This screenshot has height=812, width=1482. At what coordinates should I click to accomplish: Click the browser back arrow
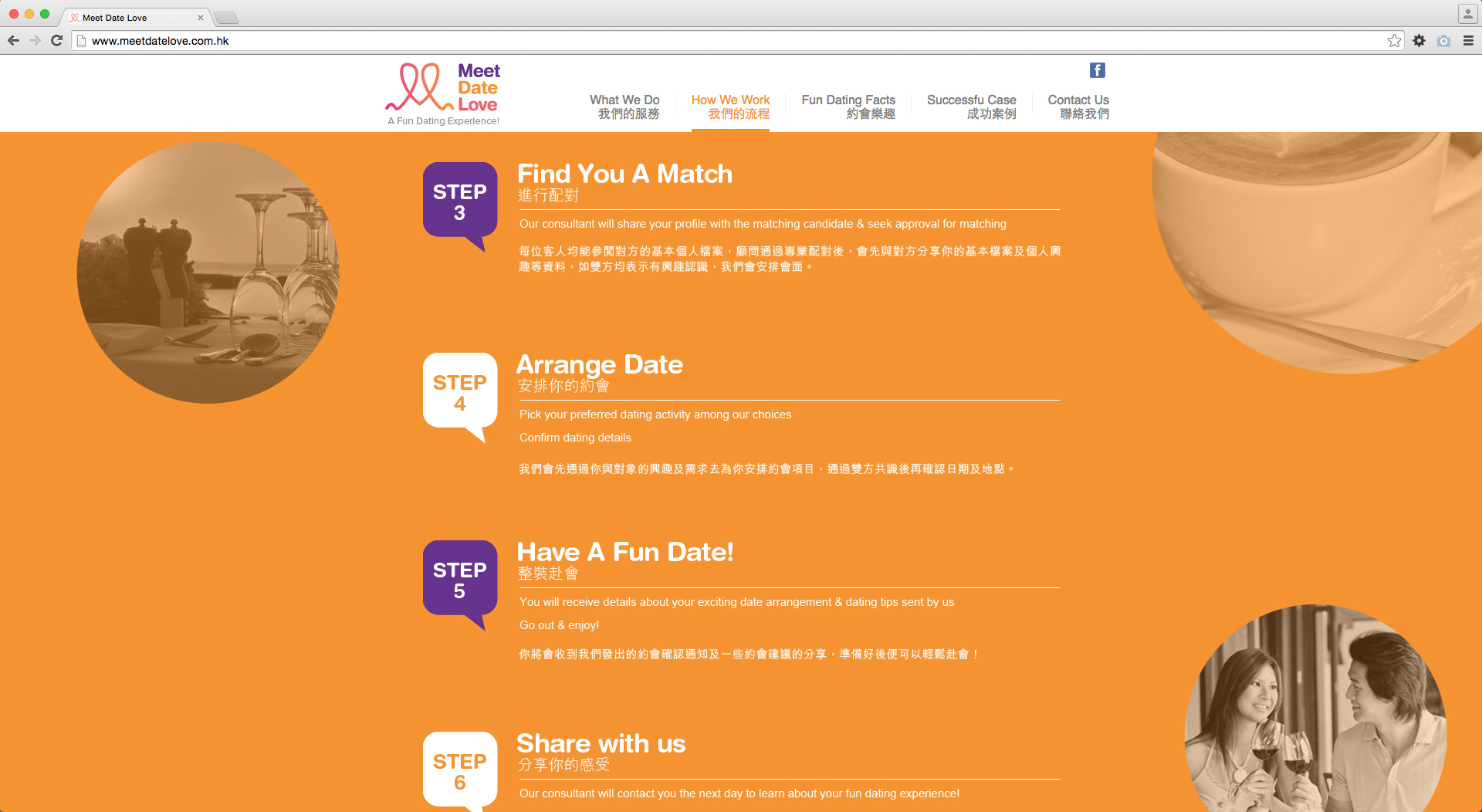pyautogui.click(x=13, y=41)
